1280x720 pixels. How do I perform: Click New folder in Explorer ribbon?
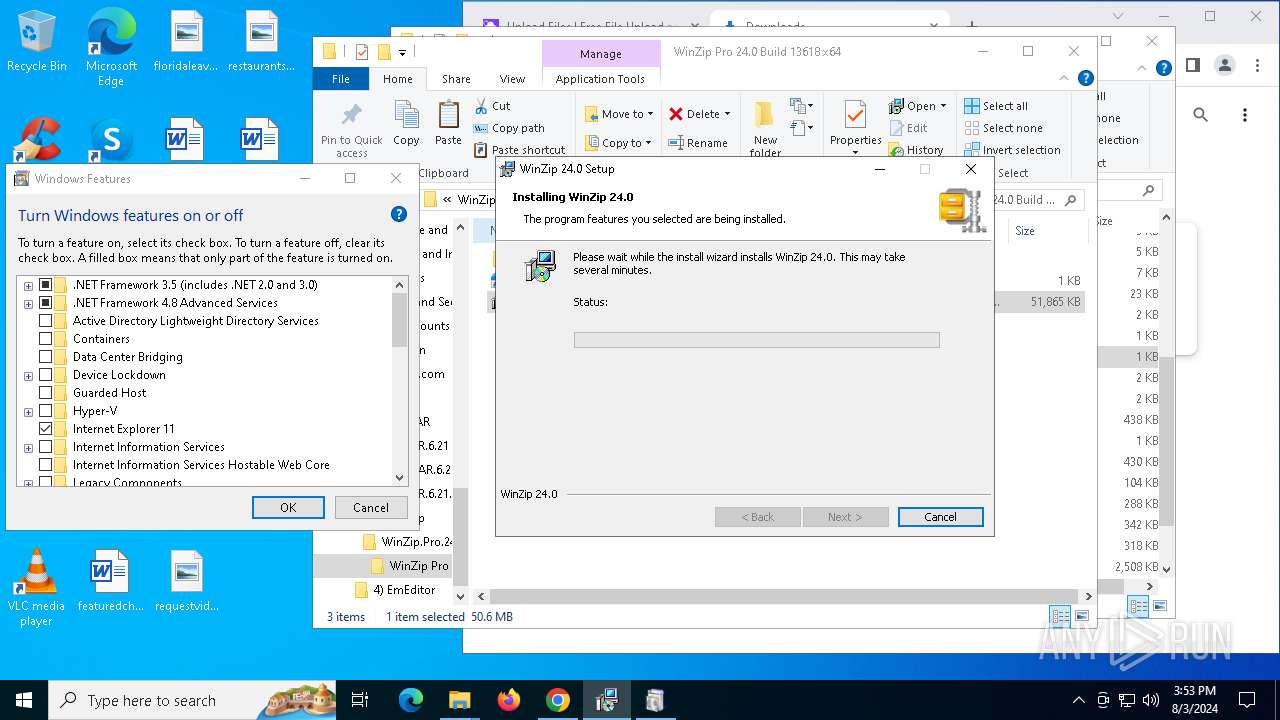[x=765, y=129]
